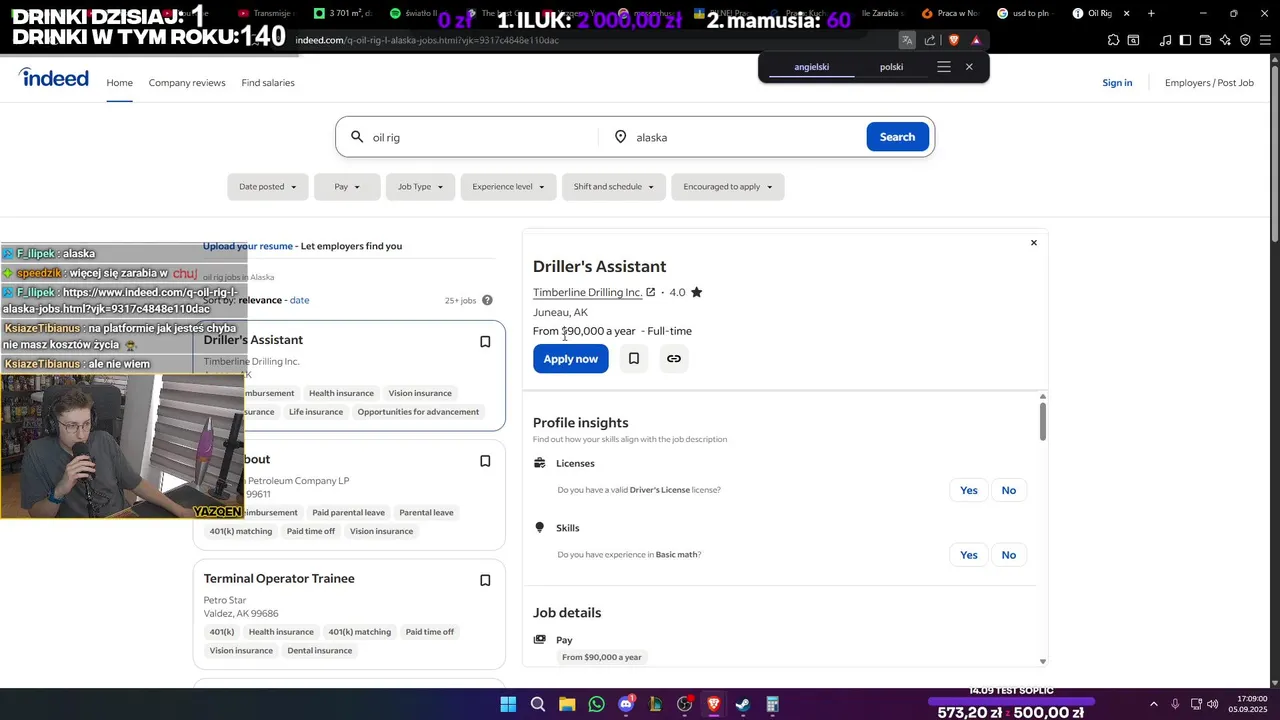This screenshot has width=1280, height=720.
Task: Go to Indeed Home tab
Action: click(120, 83)
